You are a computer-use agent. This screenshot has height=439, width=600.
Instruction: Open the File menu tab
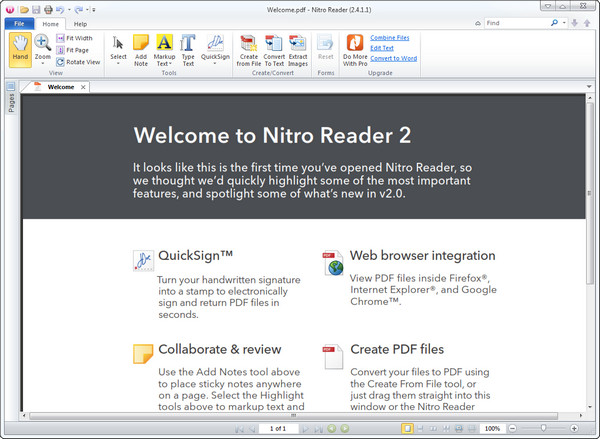19,23
